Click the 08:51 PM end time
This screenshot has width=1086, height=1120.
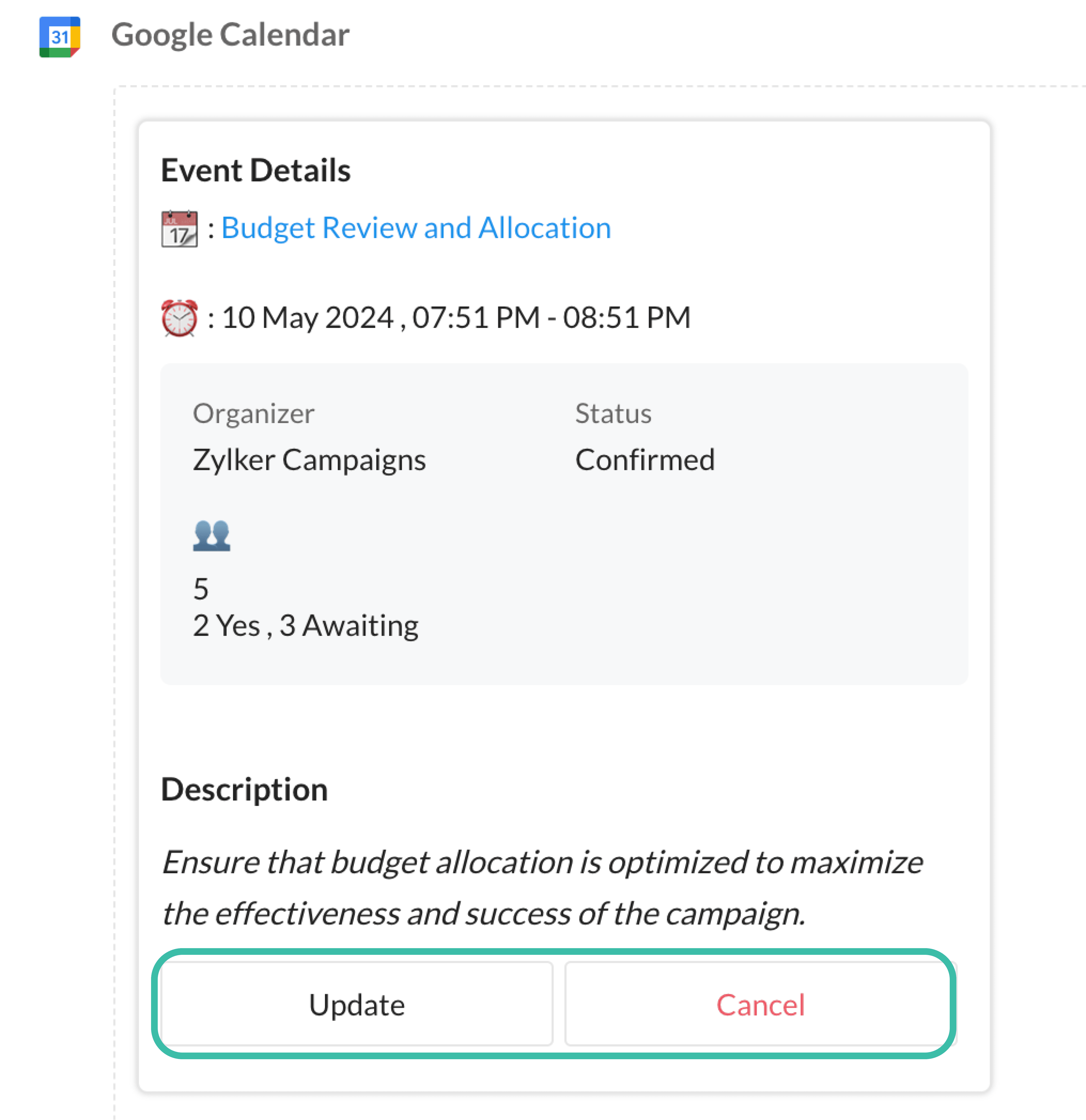tap(627, 318)
